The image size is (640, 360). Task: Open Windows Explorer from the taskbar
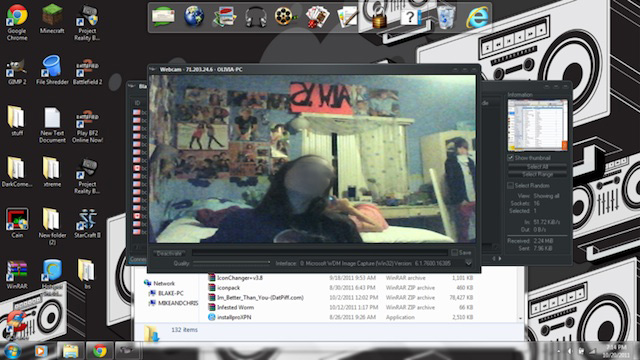point(70,351)
